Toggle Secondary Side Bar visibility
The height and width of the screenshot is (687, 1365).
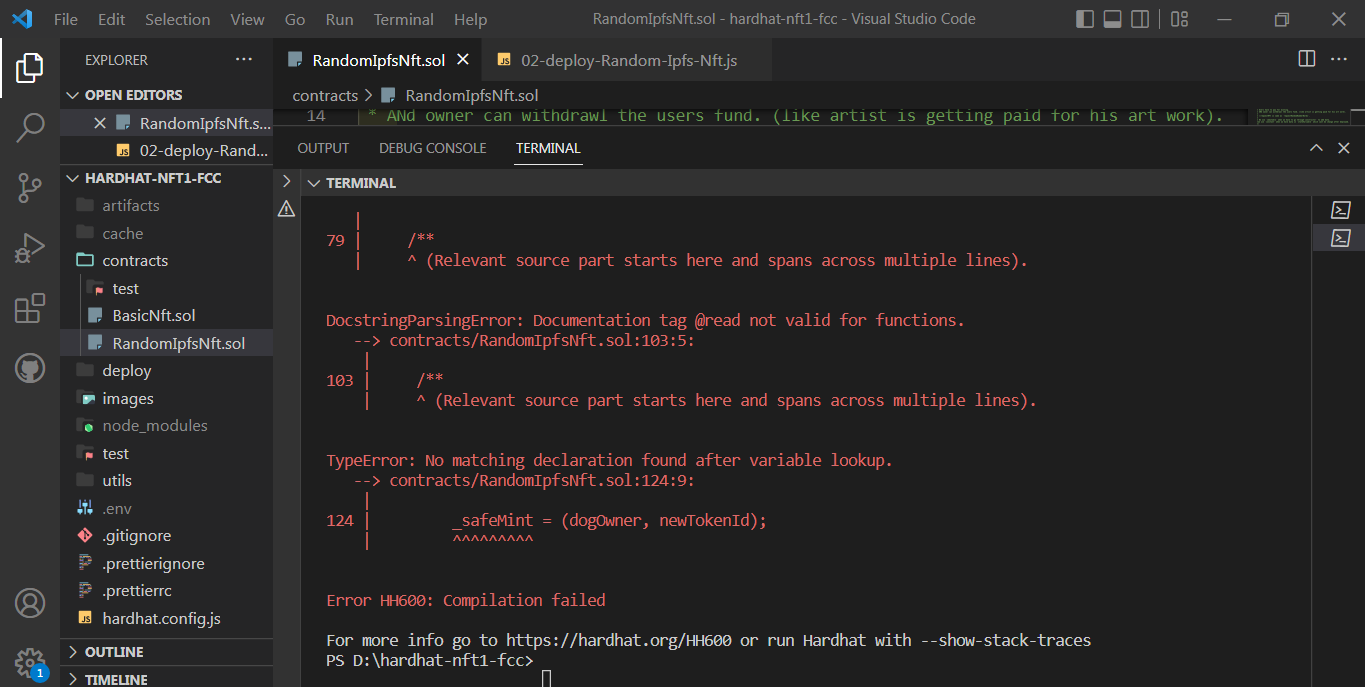coord(1140,19)
